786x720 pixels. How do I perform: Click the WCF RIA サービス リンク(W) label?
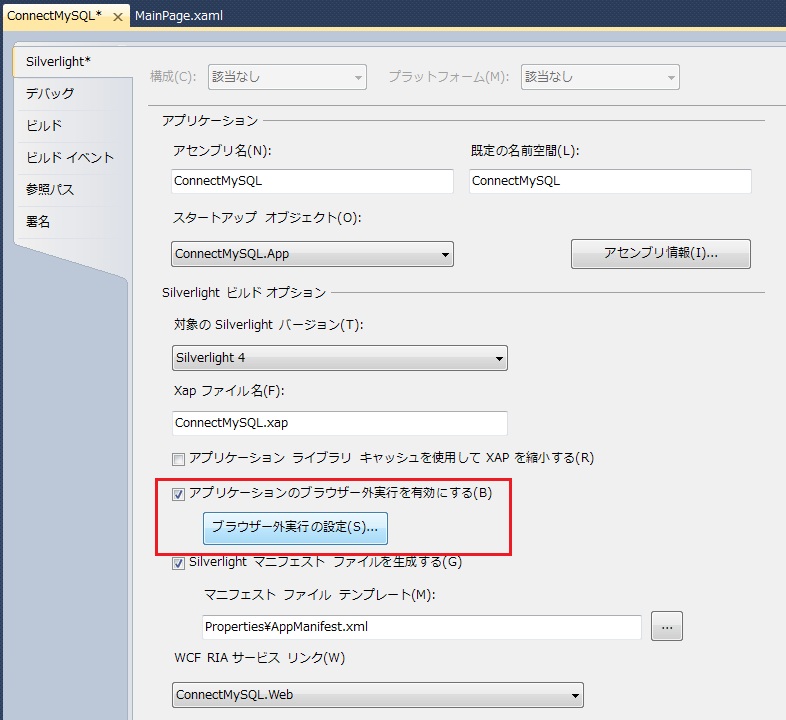[260, 658]
